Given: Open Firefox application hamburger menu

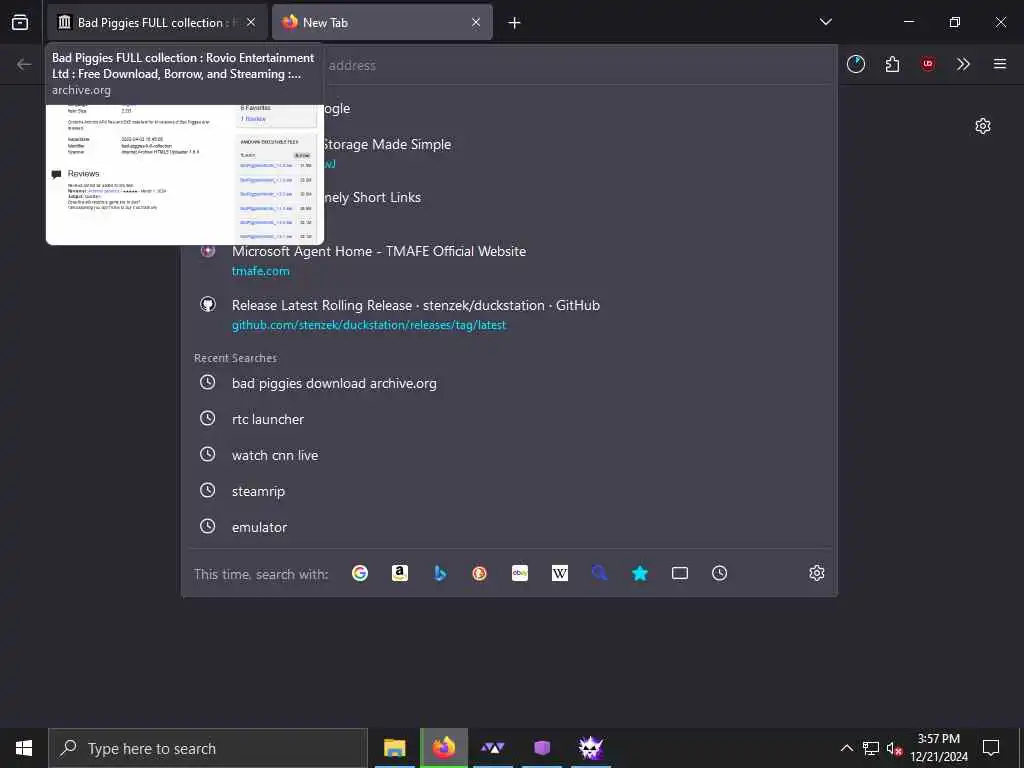Looking at the screenshot, I should point(1000,64).
